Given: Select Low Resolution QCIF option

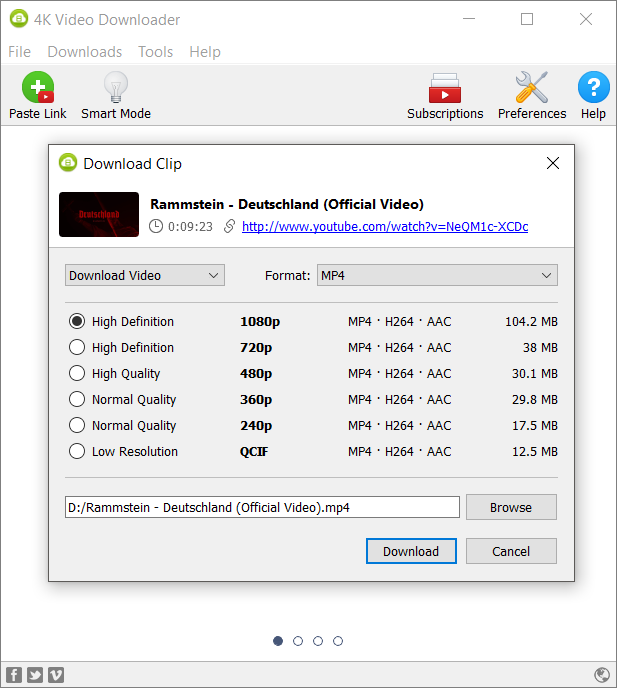Looking at the screenshot, I should 77,451.
